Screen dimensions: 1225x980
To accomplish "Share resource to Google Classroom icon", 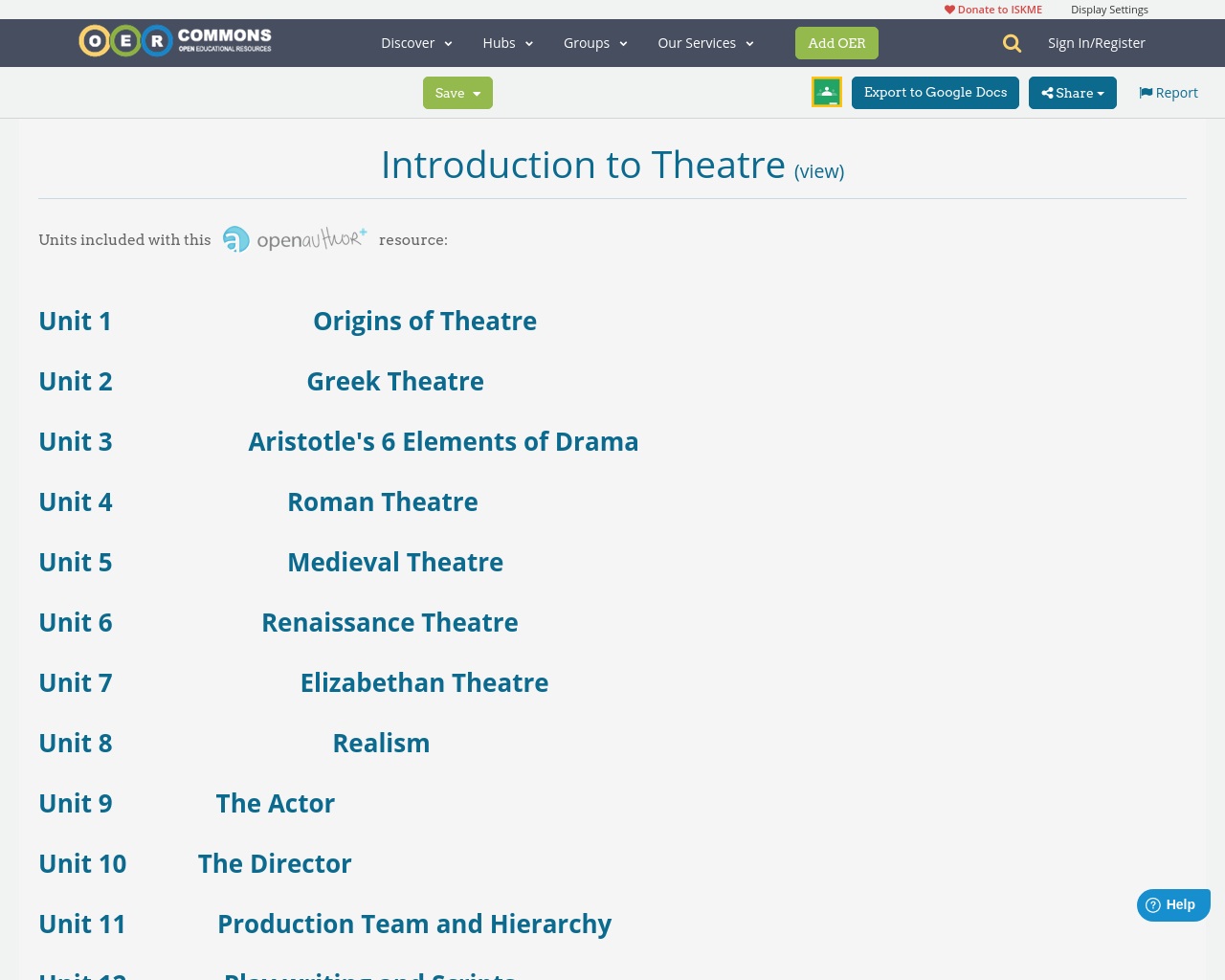I will click(x=825, y=91).
